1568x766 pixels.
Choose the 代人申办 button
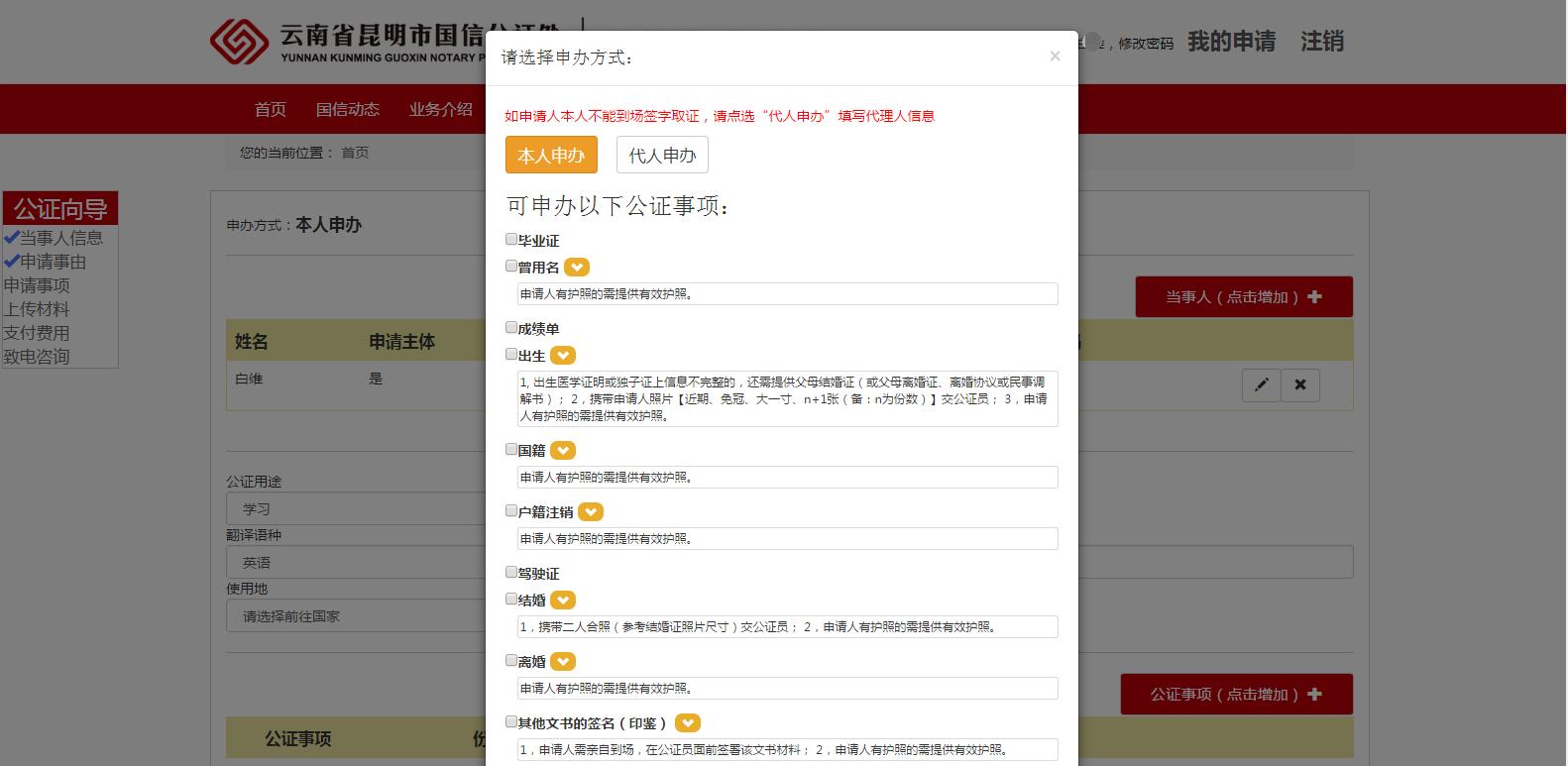coord(662,156)
